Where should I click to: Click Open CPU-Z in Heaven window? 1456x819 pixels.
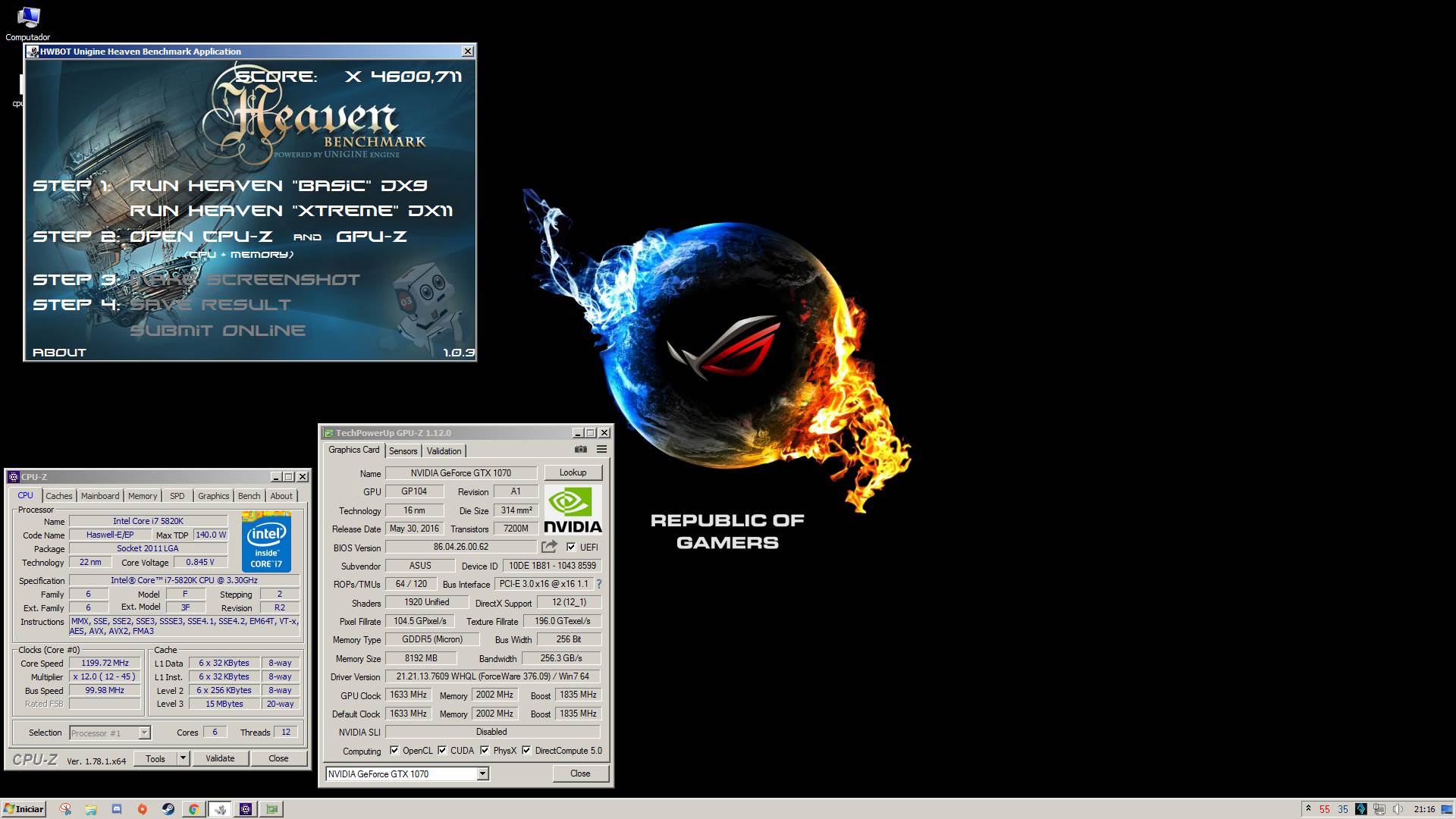tap(202, 237)
